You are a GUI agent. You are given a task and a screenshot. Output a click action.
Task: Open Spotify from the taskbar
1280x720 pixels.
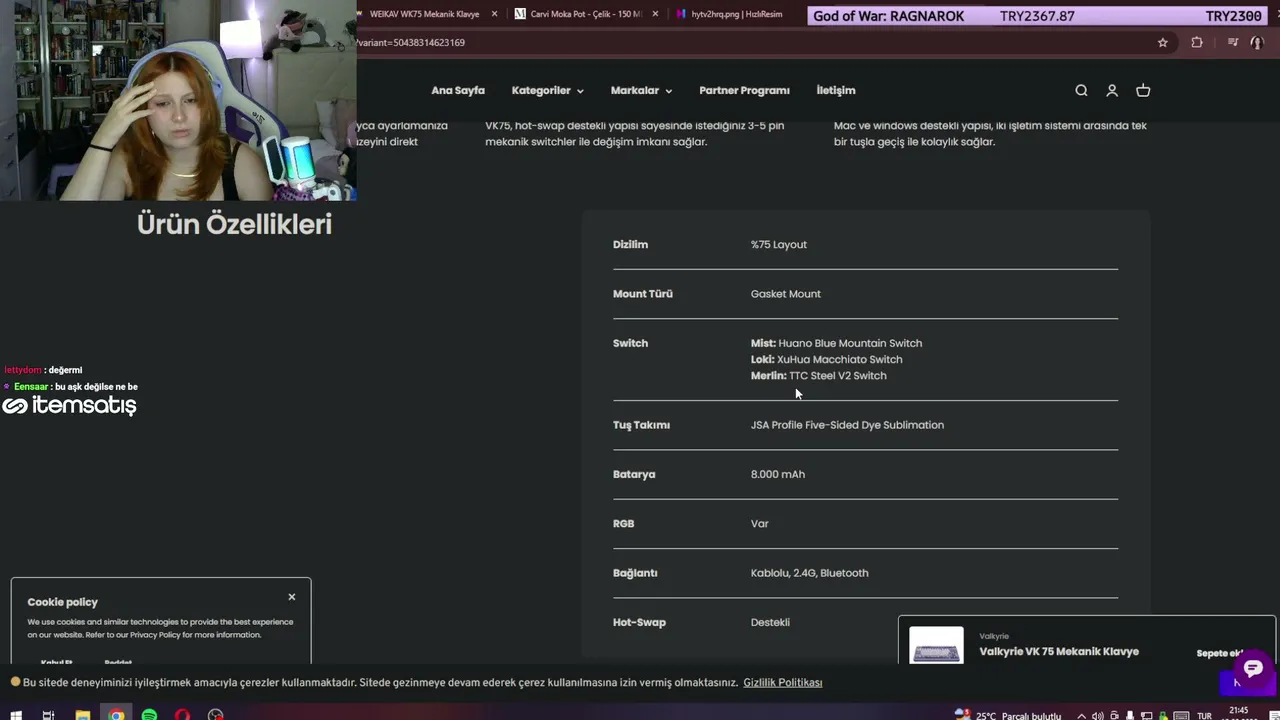coord(149,714)
